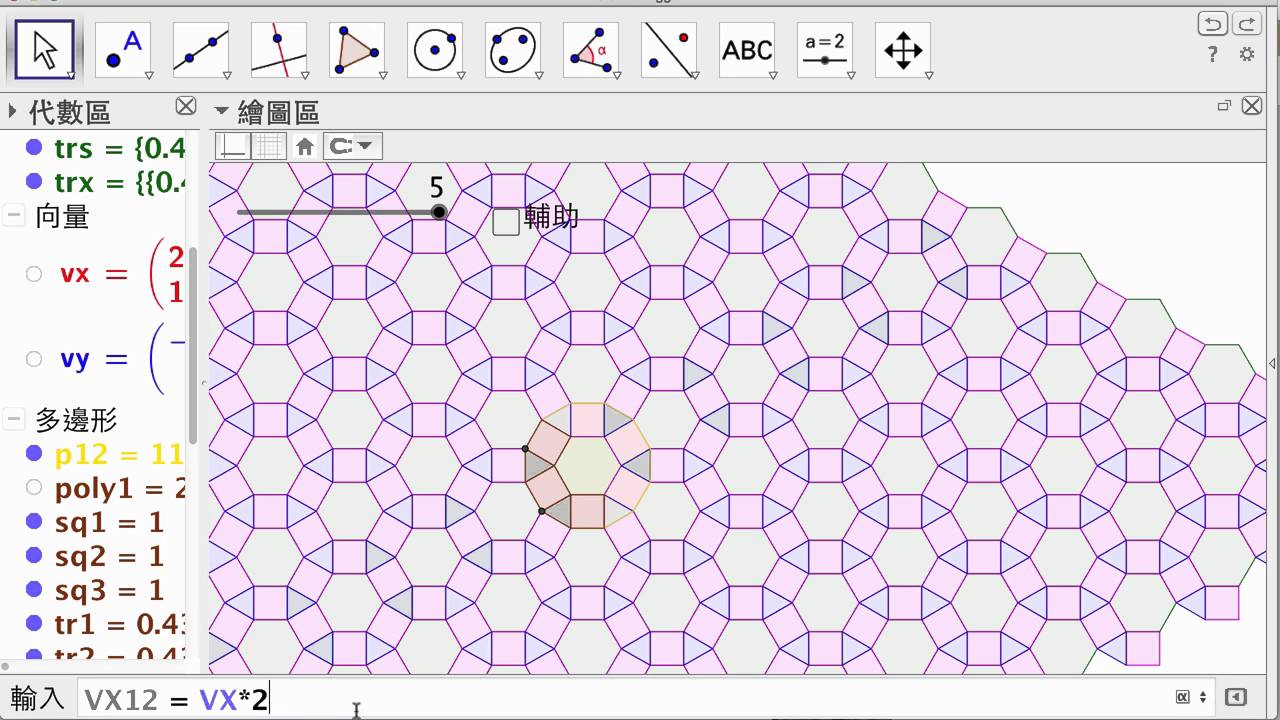Click the Undo arrow button

tap(1213, 24)
